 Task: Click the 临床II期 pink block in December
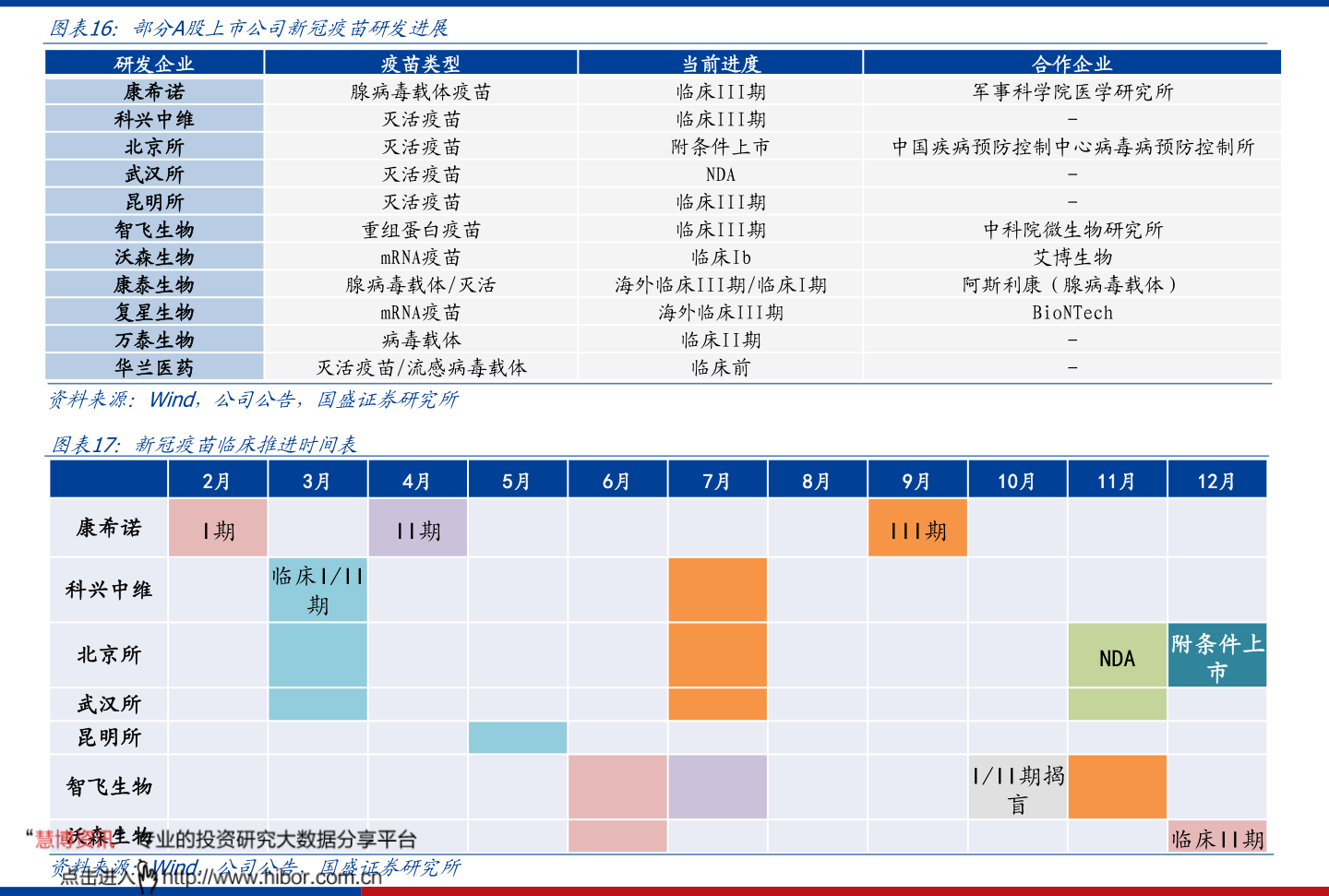pos(1217,837)
